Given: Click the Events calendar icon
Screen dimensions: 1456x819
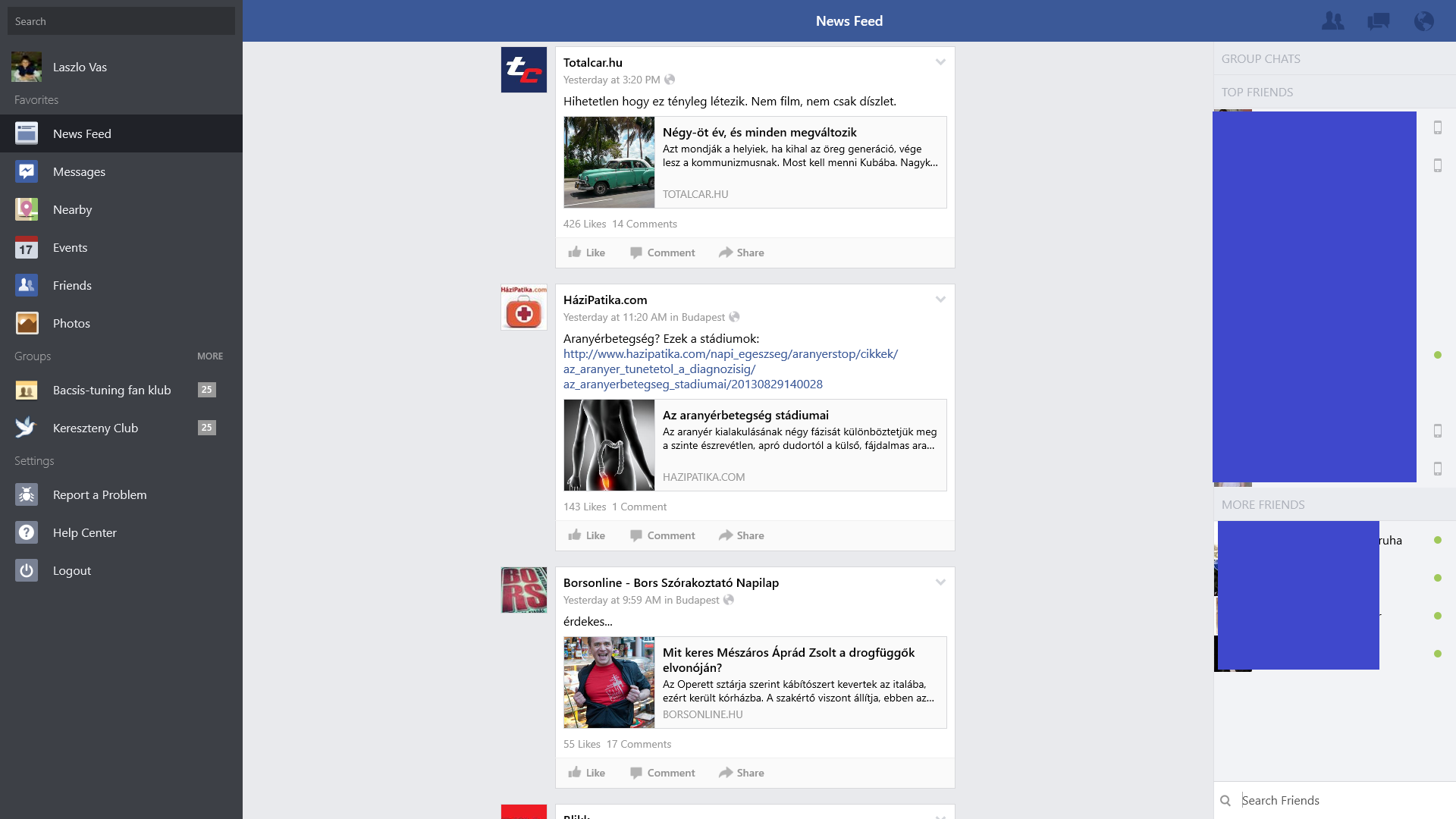Looking at the screenshot, I should click(27, 247).
